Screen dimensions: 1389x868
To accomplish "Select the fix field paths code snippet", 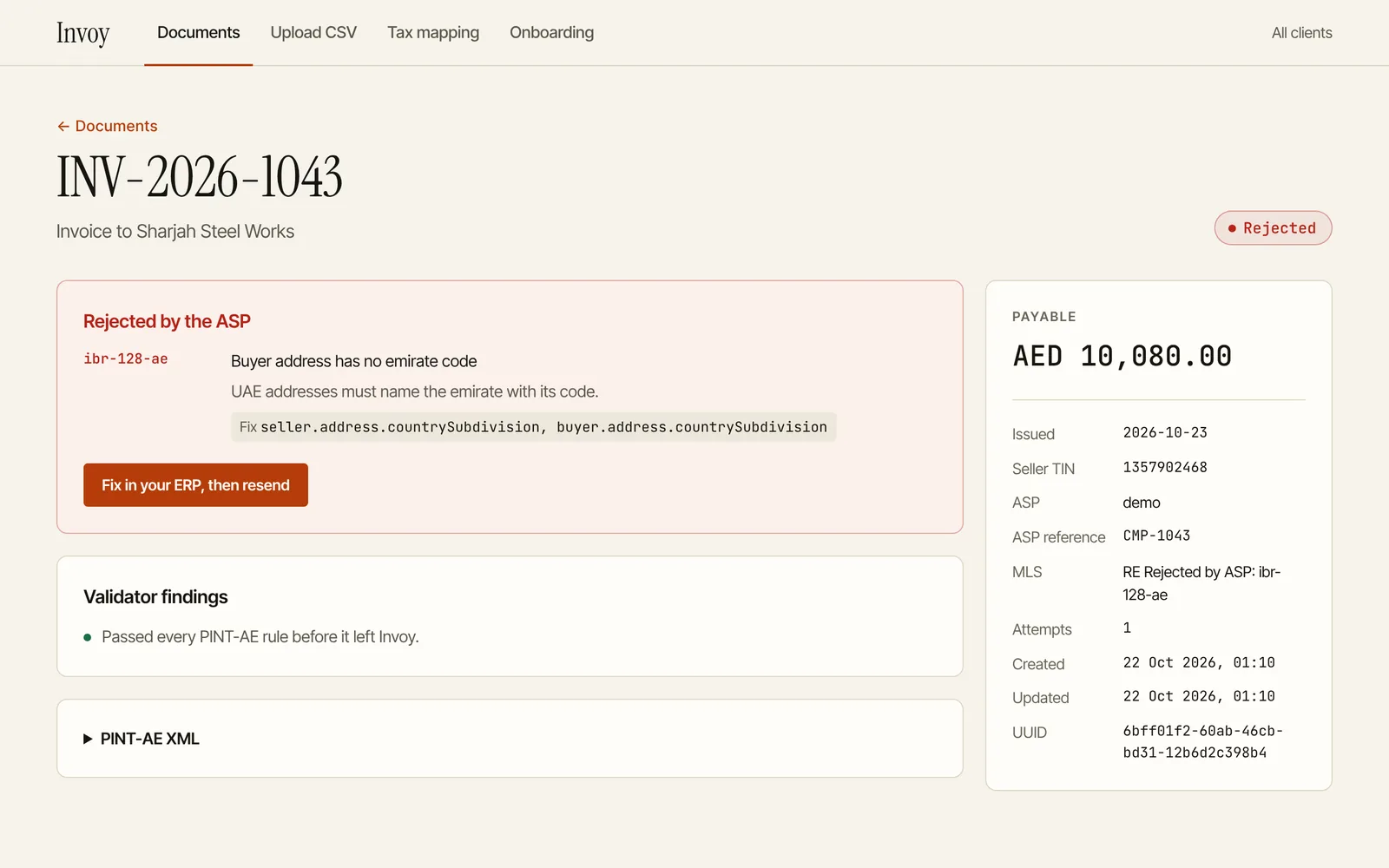I will 533,427.
